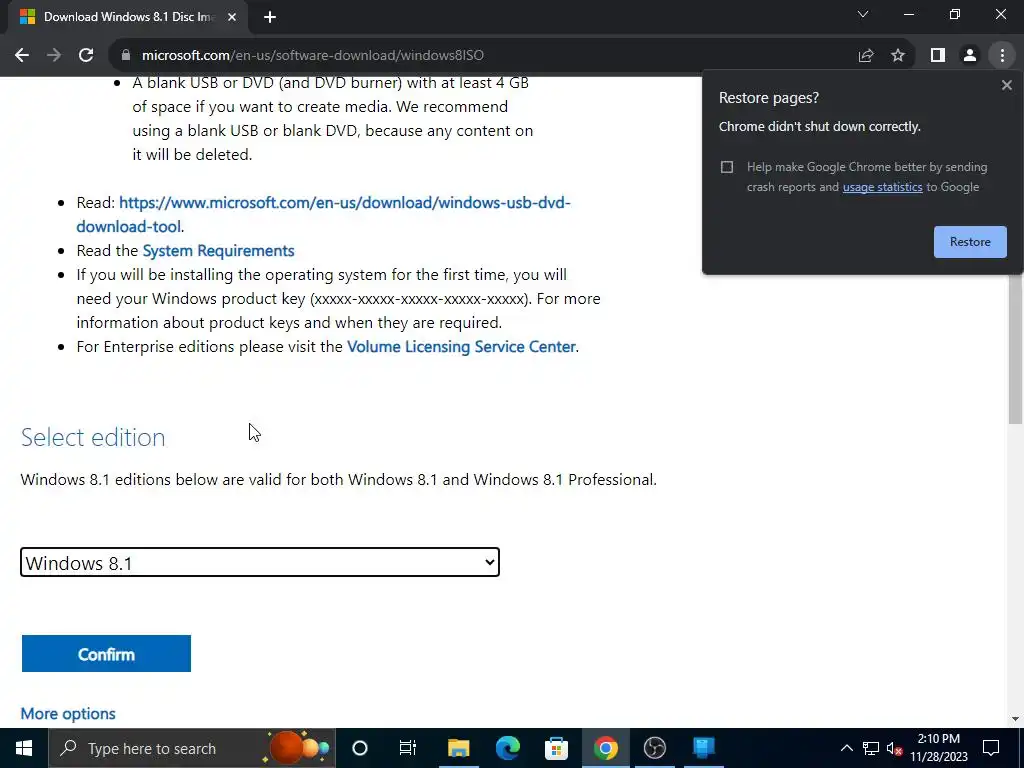Open the Windows Start menu
This screenshot has width=1024, height=768.
24,748
